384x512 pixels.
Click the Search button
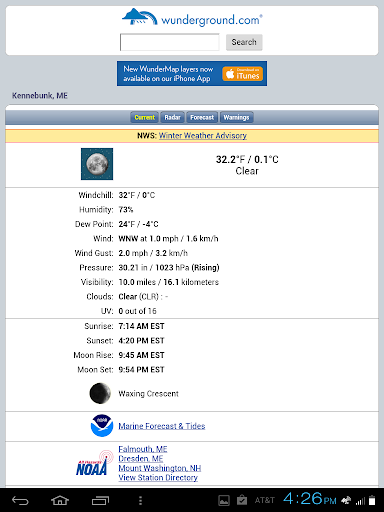[244, 42]
